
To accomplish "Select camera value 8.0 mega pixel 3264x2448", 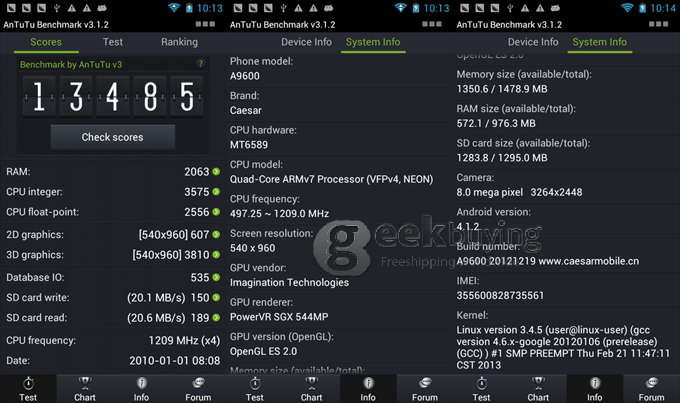I will click(520, 192).
